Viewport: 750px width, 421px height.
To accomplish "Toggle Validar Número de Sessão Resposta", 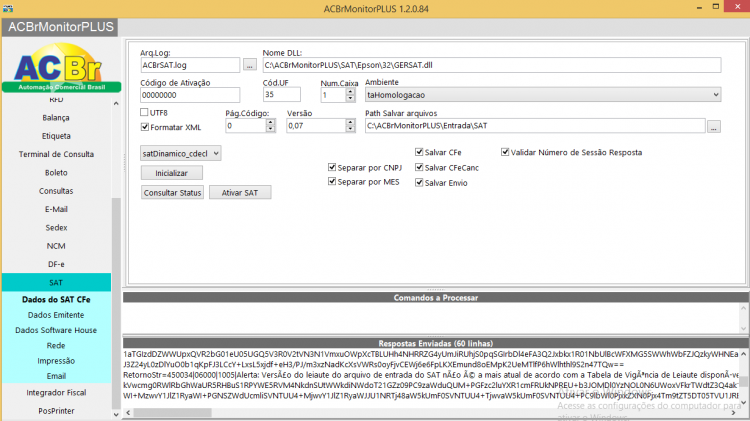I will point(505,152).
